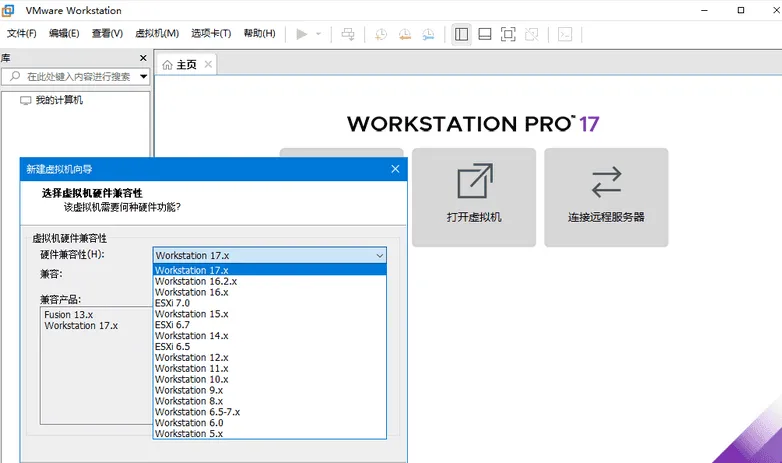Screen dimensions: 782x463
Task: Click the Open Virtual Machine (打开虚拟机) tile
Action: (474, 197)
